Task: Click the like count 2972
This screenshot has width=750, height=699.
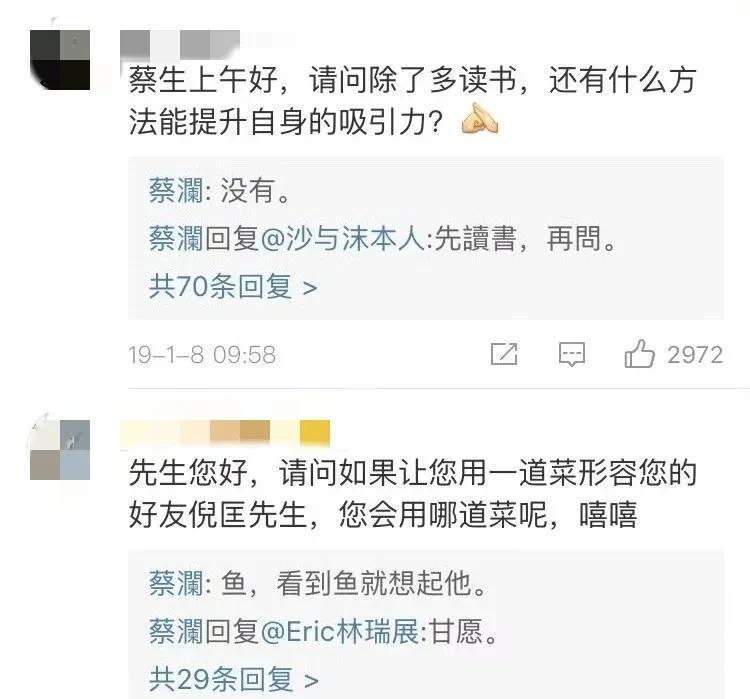Action: (695, 355)
